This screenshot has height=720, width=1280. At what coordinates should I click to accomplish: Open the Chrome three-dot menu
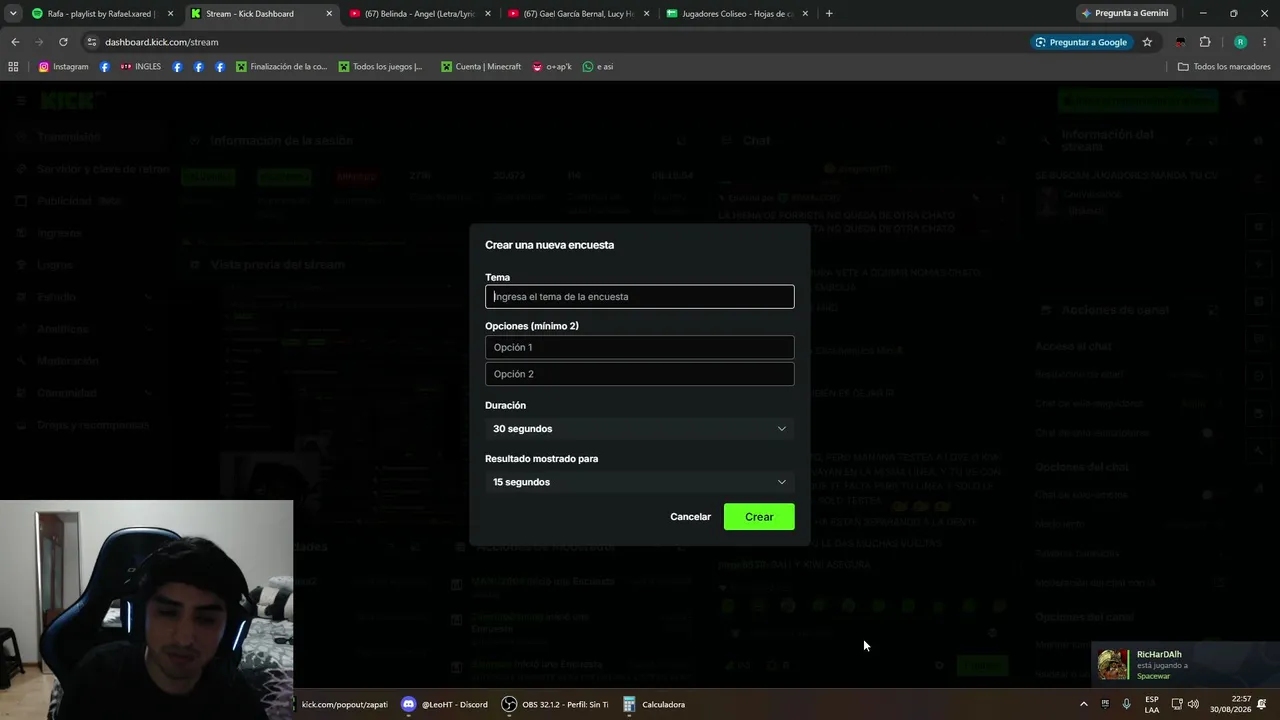(x=1265, y=42)
